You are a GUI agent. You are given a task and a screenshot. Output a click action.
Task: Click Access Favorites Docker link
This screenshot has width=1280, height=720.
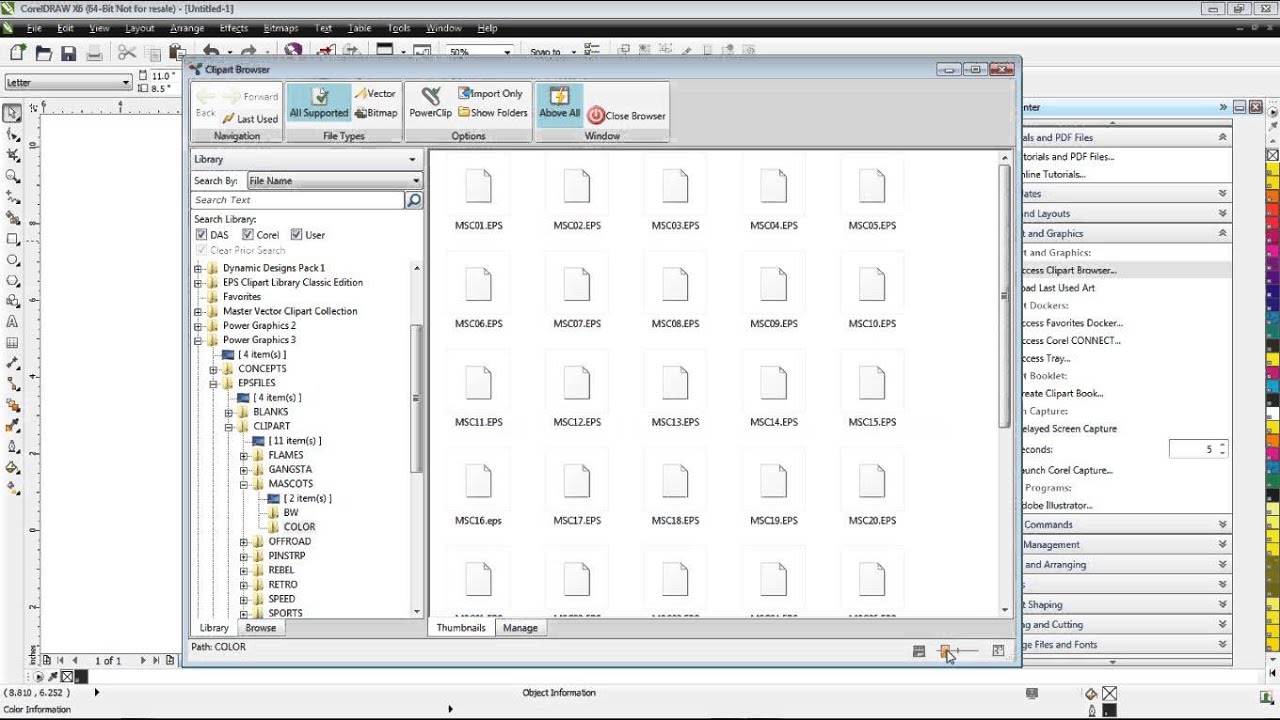click(1071, 323)
